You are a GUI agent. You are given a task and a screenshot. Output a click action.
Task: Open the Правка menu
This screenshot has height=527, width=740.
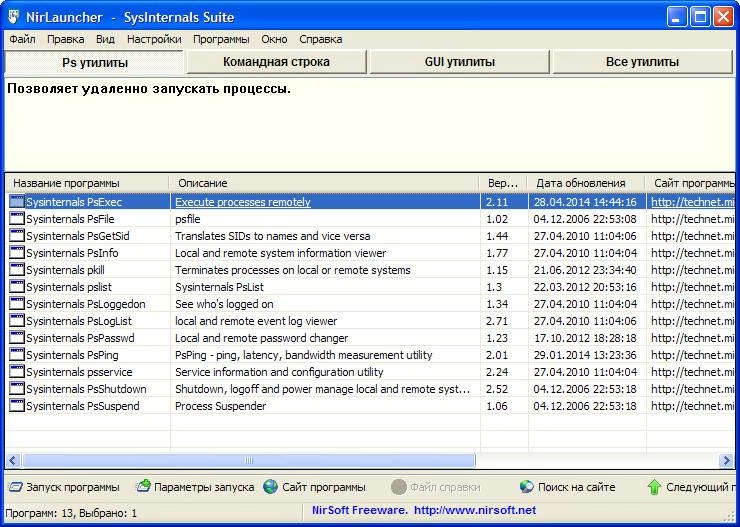(x=66, y=39)
